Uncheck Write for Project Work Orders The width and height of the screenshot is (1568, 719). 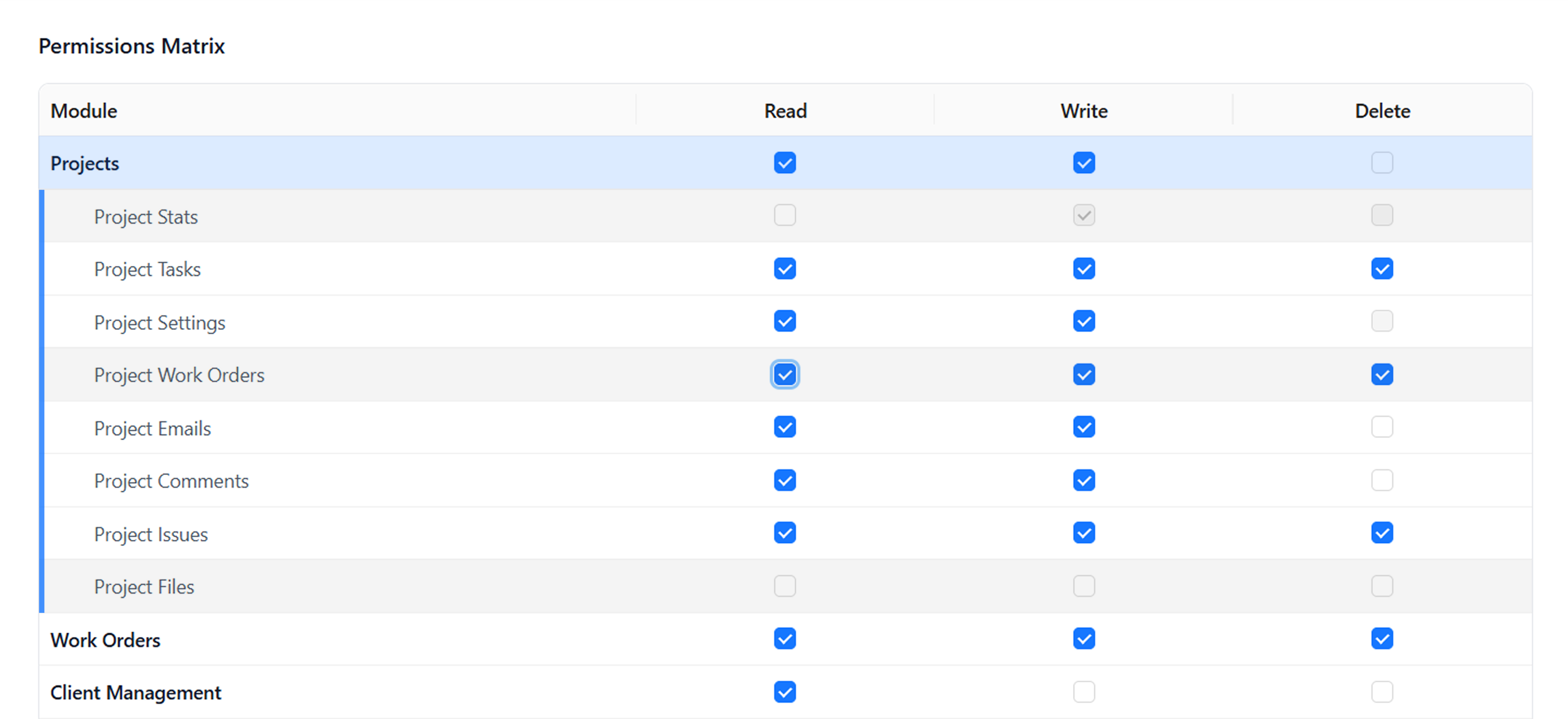click(x=1084, y=374)
